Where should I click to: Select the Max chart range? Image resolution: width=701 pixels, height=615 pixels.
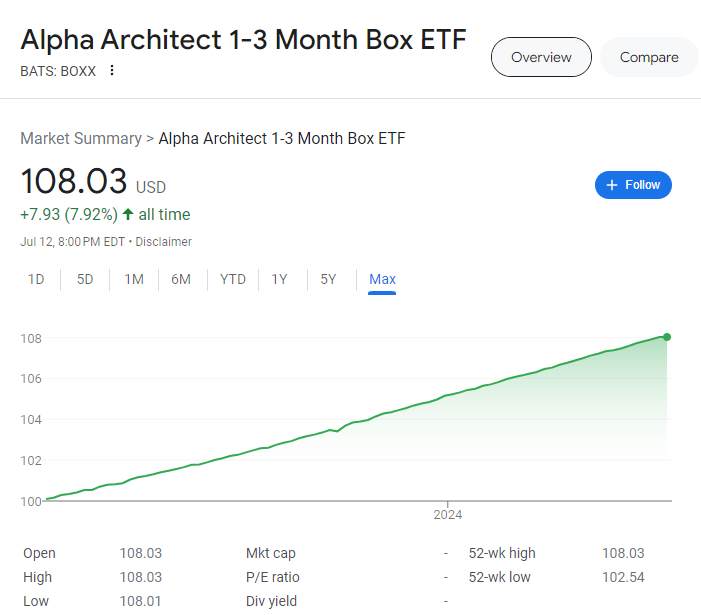[x=382, y=279]
